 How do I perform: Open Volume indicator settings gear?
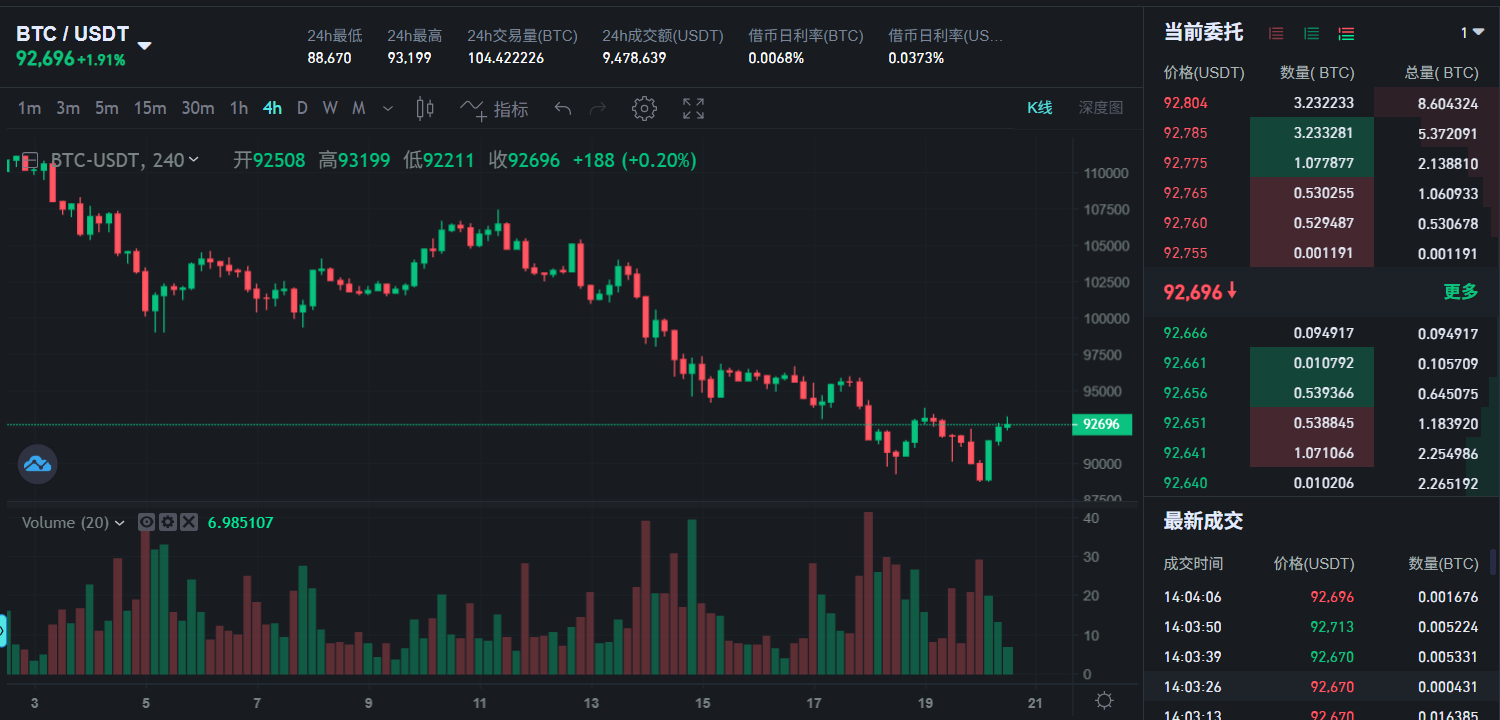click(168, 522)
